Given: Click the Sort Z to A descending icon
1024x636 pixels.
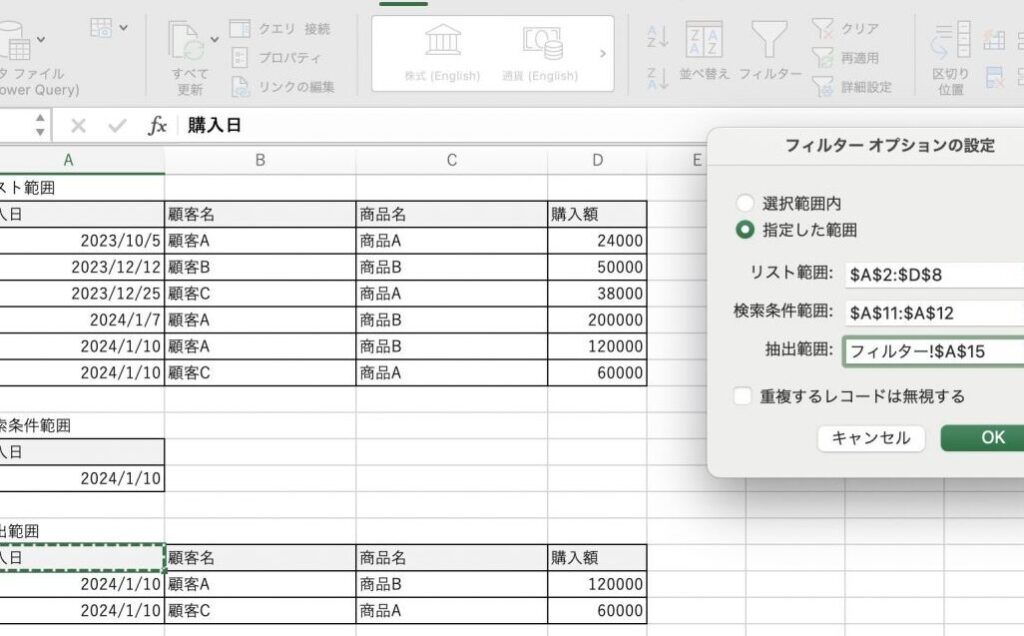Looking at the screenshot, I should point(657,79).
